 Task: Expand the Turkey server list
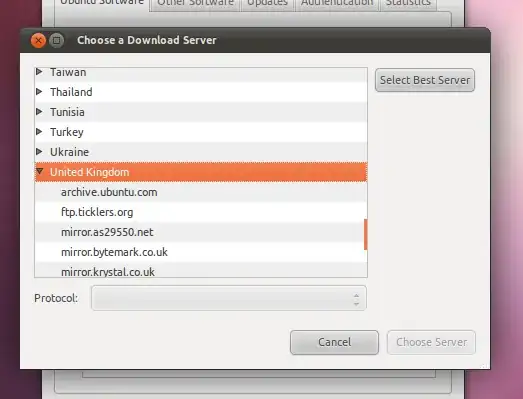click(x=39, y=131)
